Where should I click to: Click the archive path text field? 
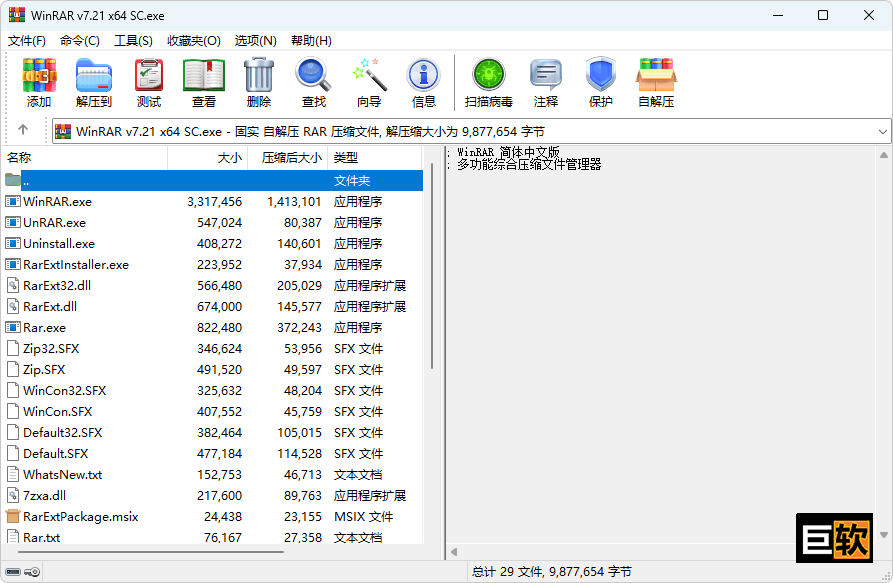[472, 132]
